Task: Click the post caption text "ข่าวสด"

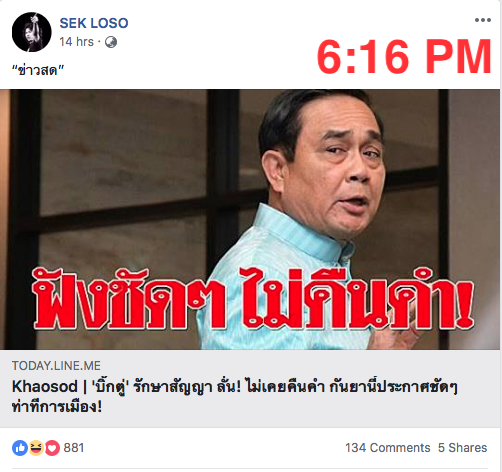Action: pos(38,70)
